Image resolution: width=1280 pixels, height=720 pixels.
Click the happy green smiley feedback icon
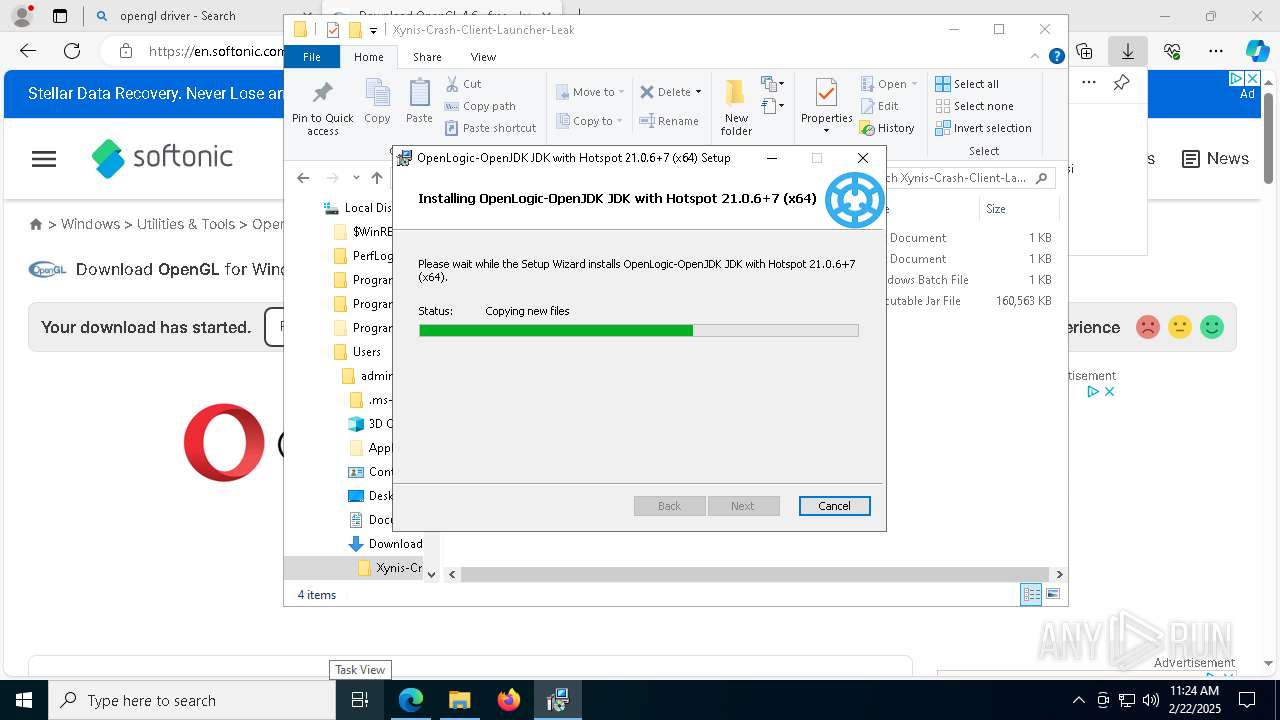tap(1212, 327)
